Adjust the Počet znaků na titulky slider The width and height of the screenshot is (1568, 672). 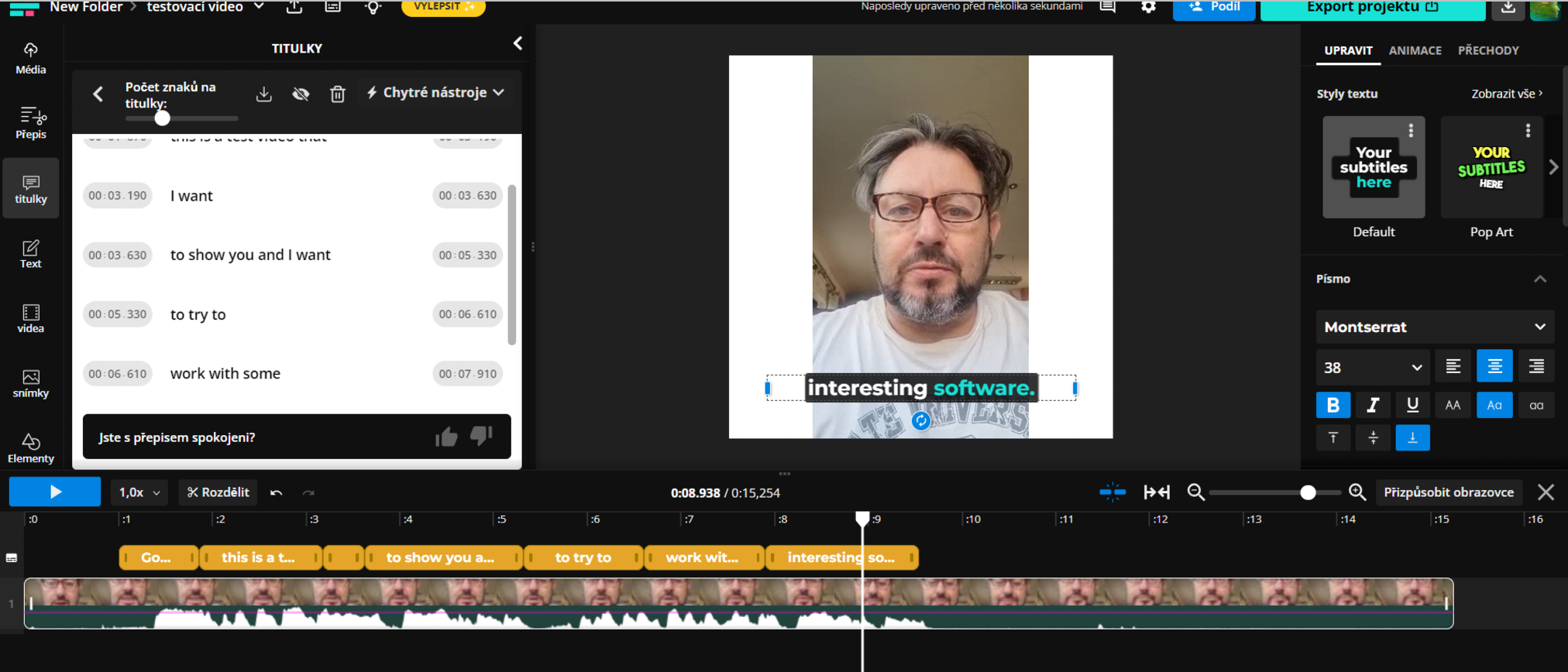[162, 118]
